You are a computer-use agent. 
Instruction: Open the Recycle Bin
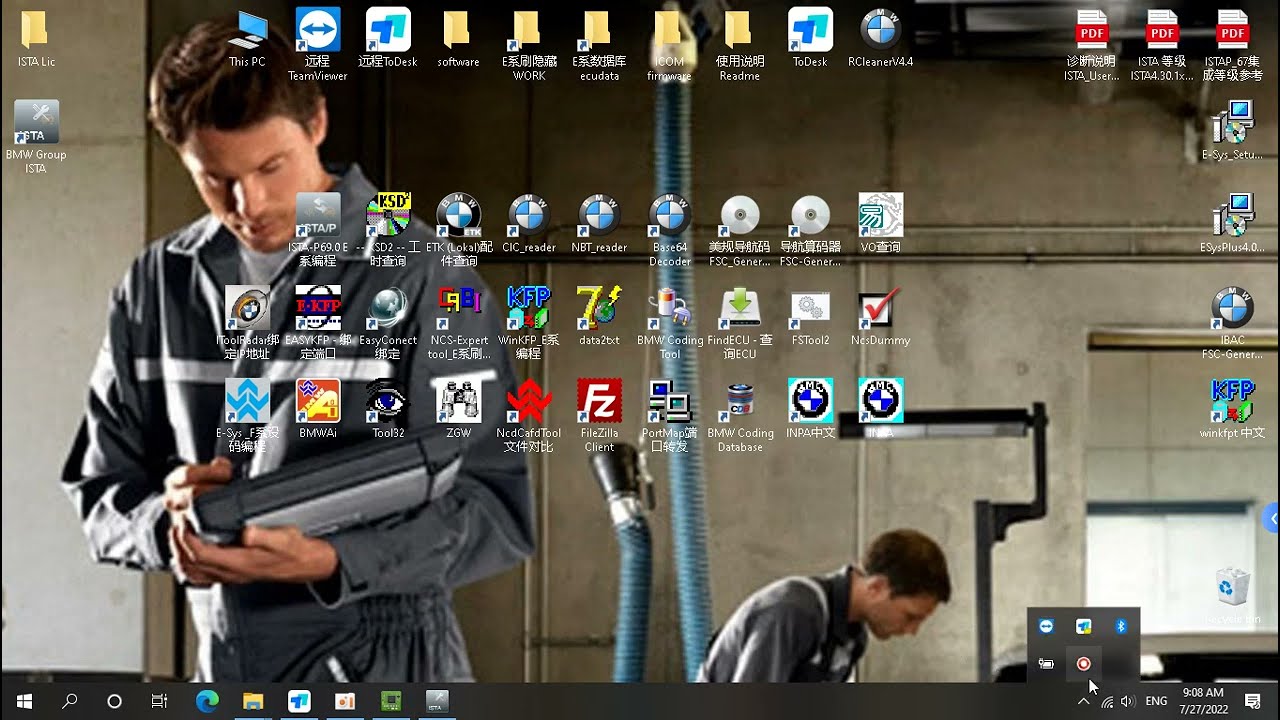(x=1233, y=596)
